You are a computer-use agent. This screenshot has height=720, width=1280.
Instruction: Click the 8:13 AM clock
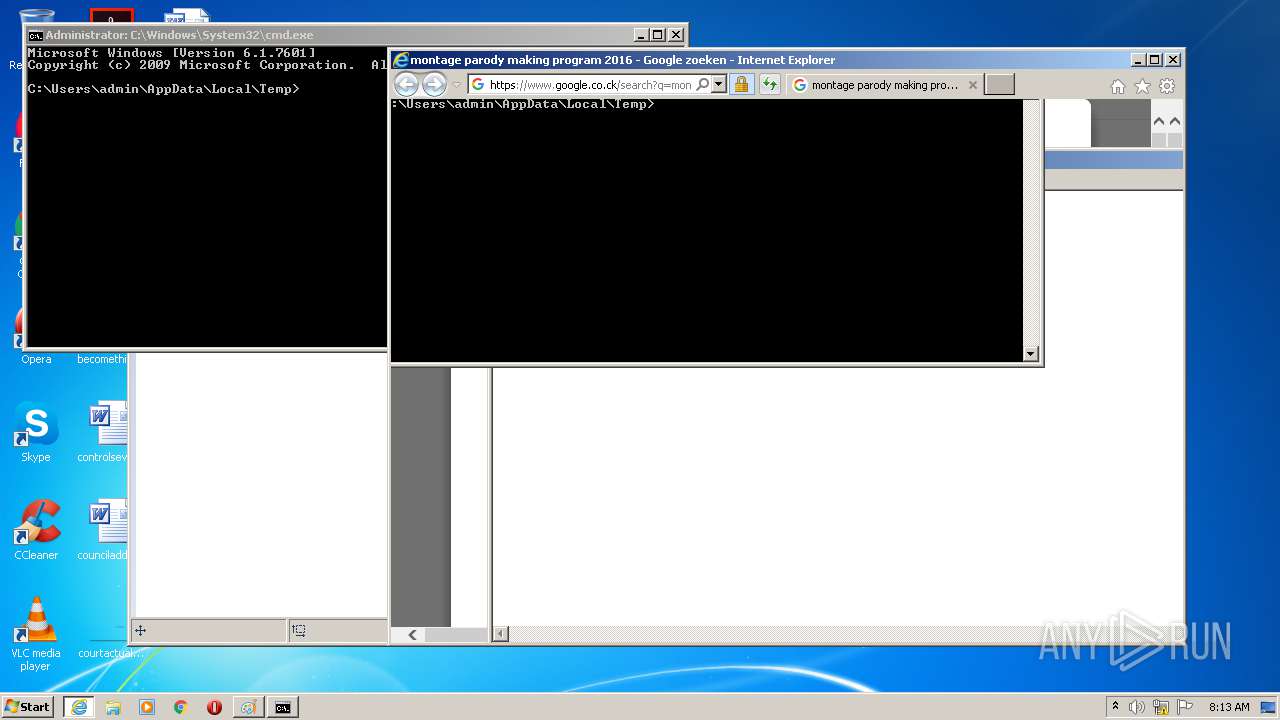[x=1229, y=707]
